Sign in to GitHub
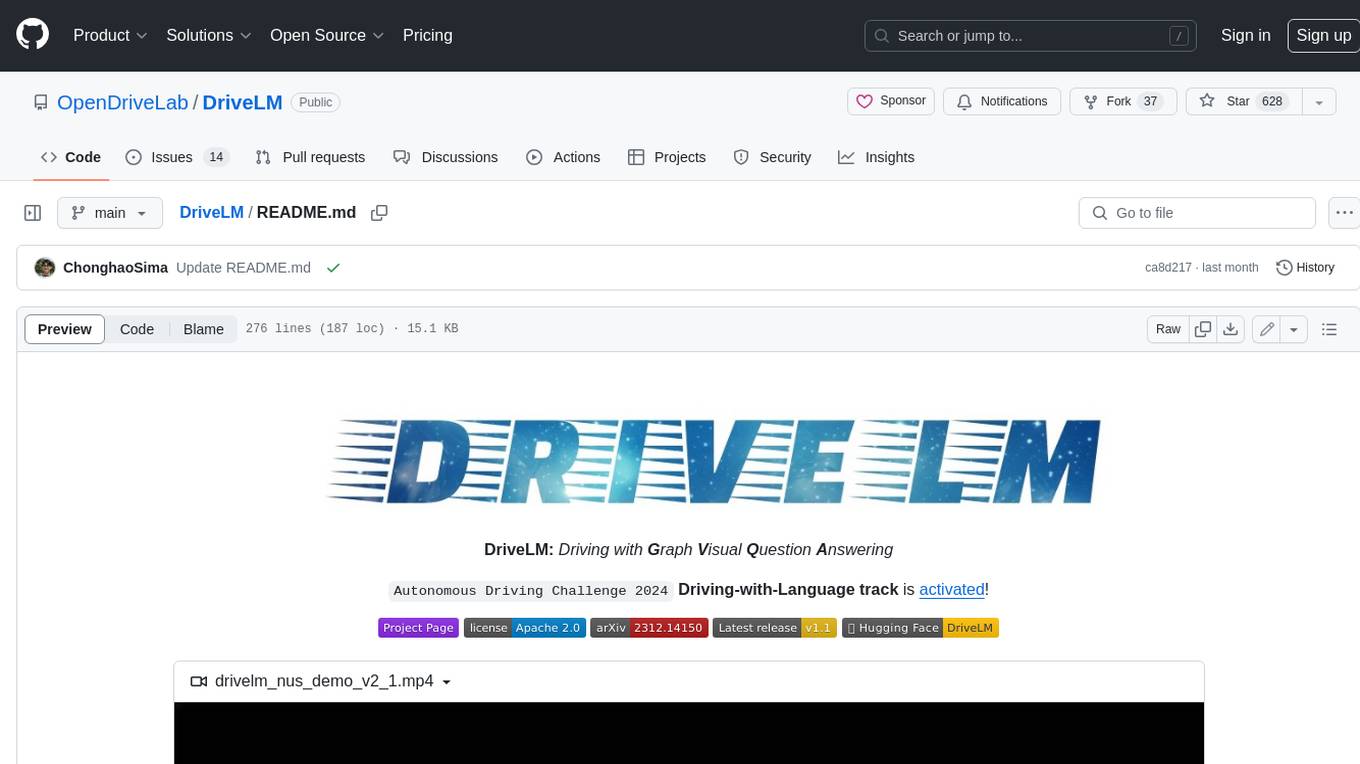This screenshot has height=764, width=1360. 1245,35
